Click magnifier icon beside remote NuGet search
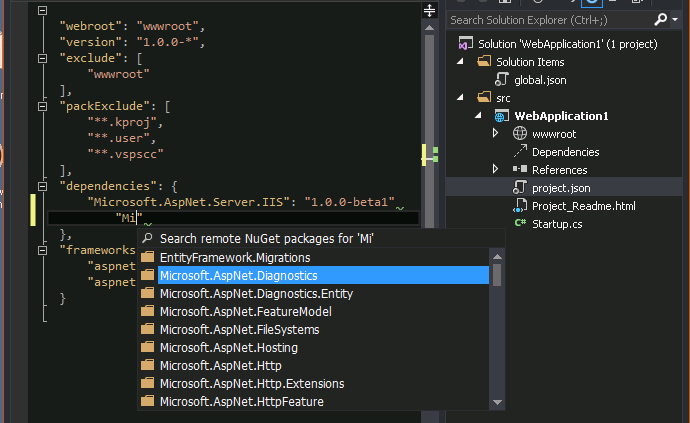 point(147,238)
